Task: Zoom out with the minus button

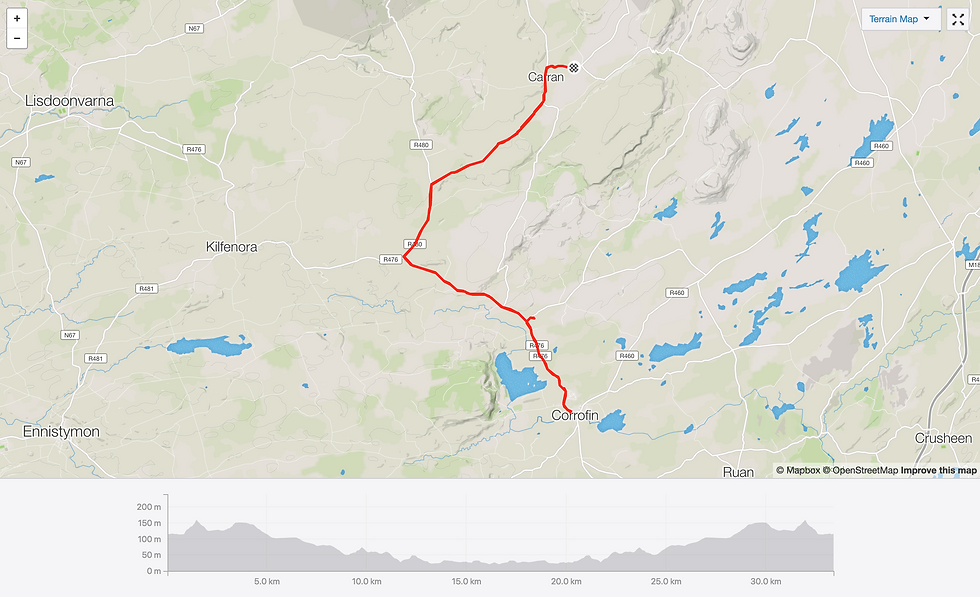Action: [17, 39]
